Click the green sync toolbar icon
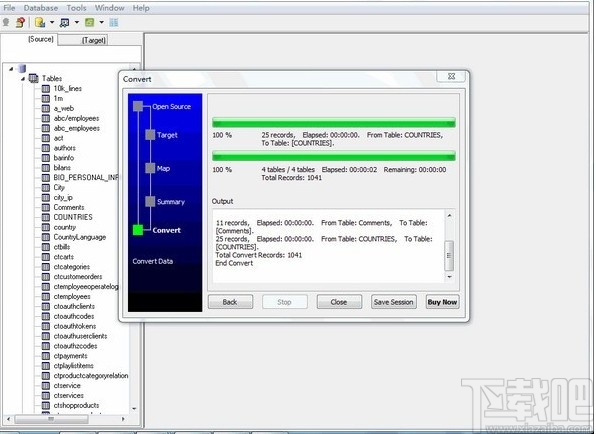Screen dimensions: 596x434 point(90,22)
